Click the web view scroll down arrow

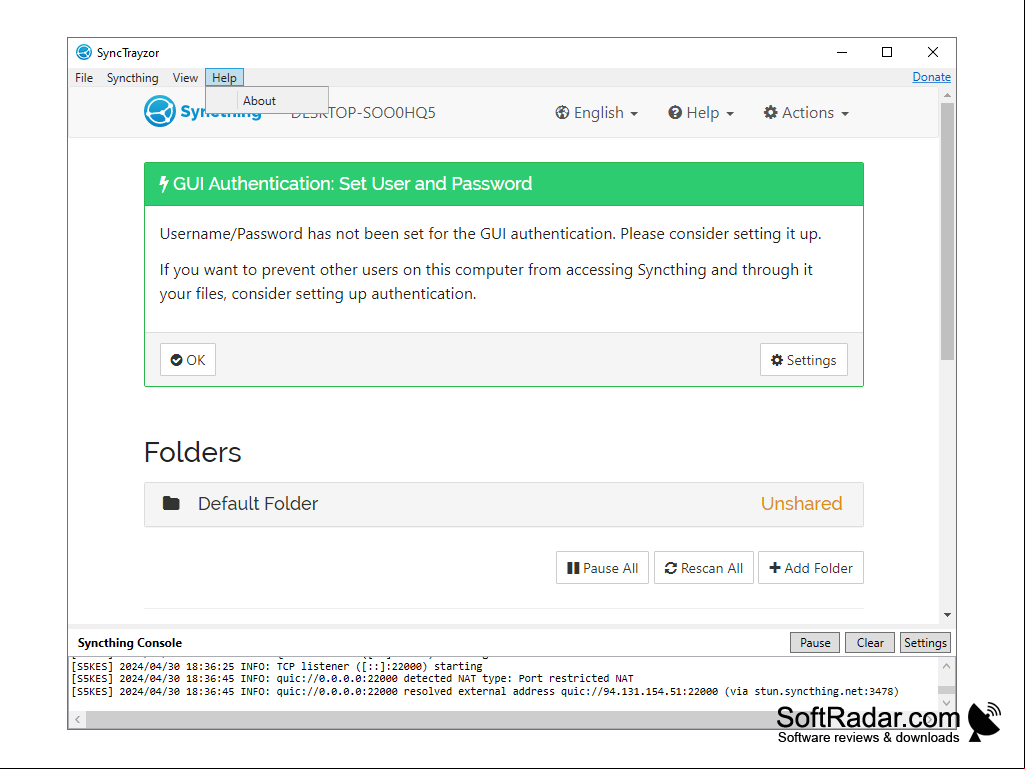[x=947, y=615]
